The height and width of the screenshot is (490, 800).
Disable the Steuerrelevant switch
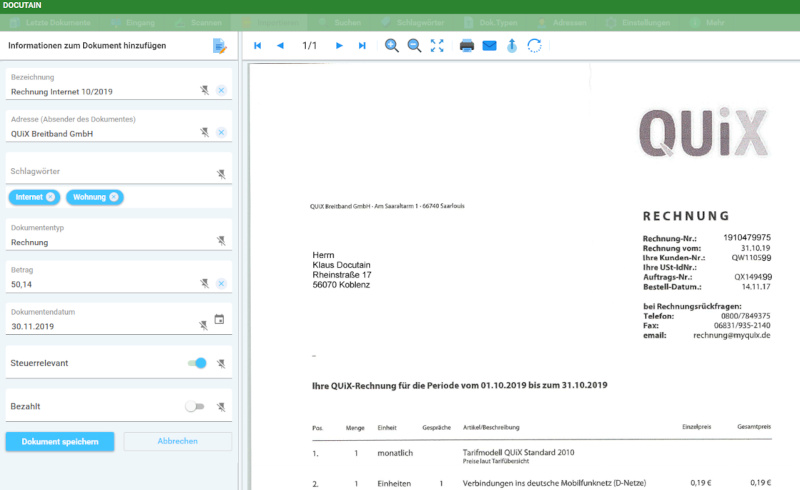(x=197, y=363)
